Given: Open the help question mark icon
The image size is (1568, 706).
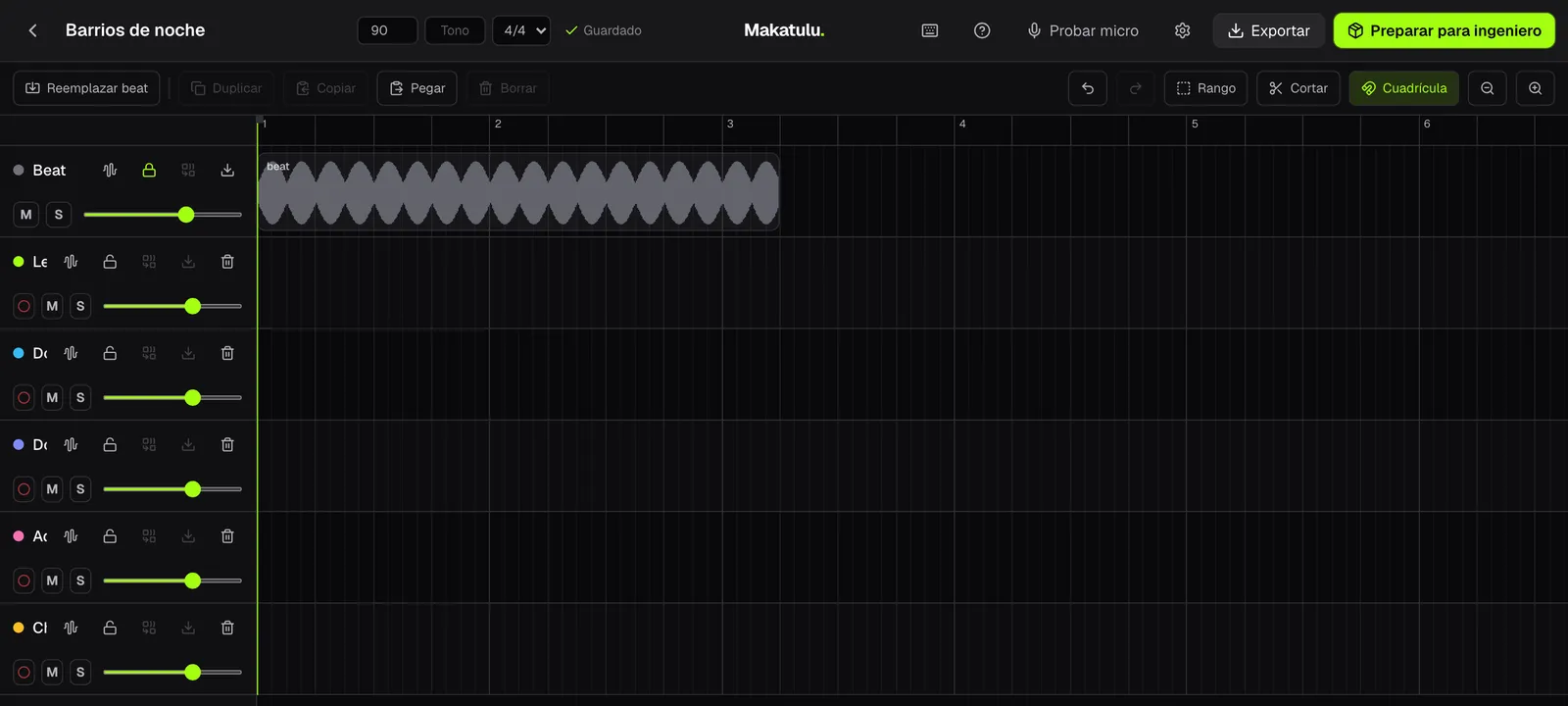Looking at the screenshot, I should (982, 30).
